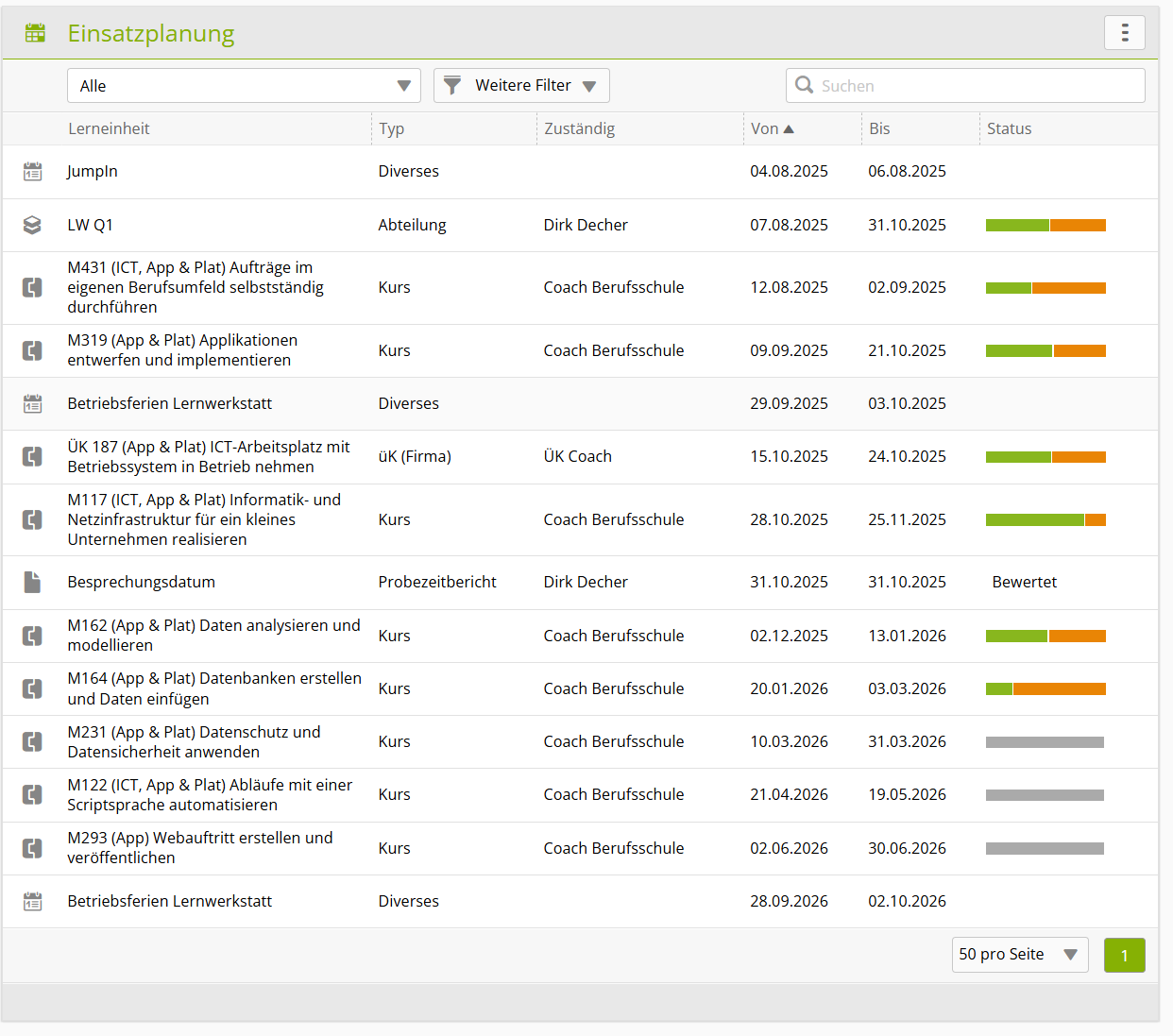Open the 50 pro Seite dropdown
Image resolution: width=1173 pixels, height=1036 pixels.
[x=1020, y=955]
